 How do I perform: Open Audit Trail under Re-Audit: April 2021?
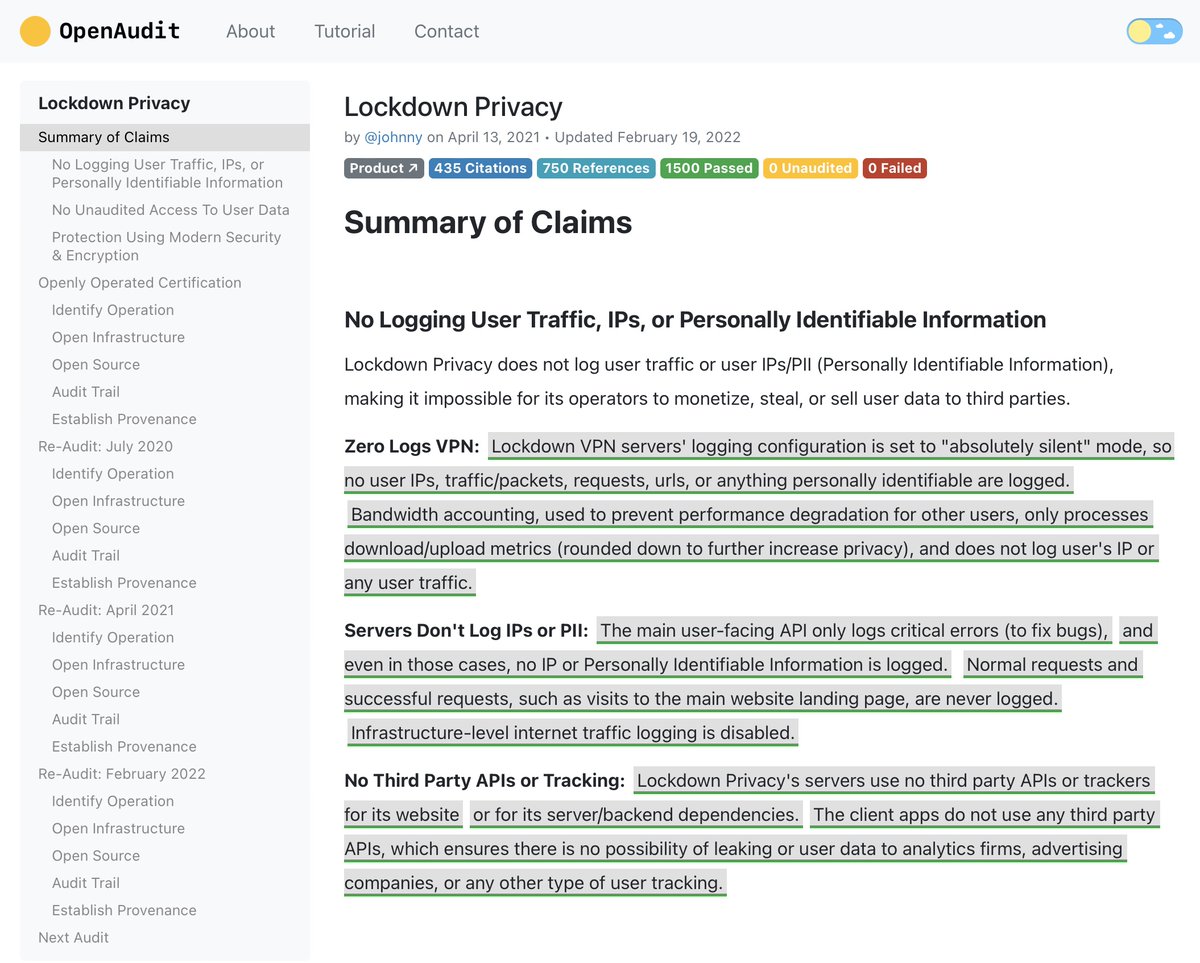(86, 719)
